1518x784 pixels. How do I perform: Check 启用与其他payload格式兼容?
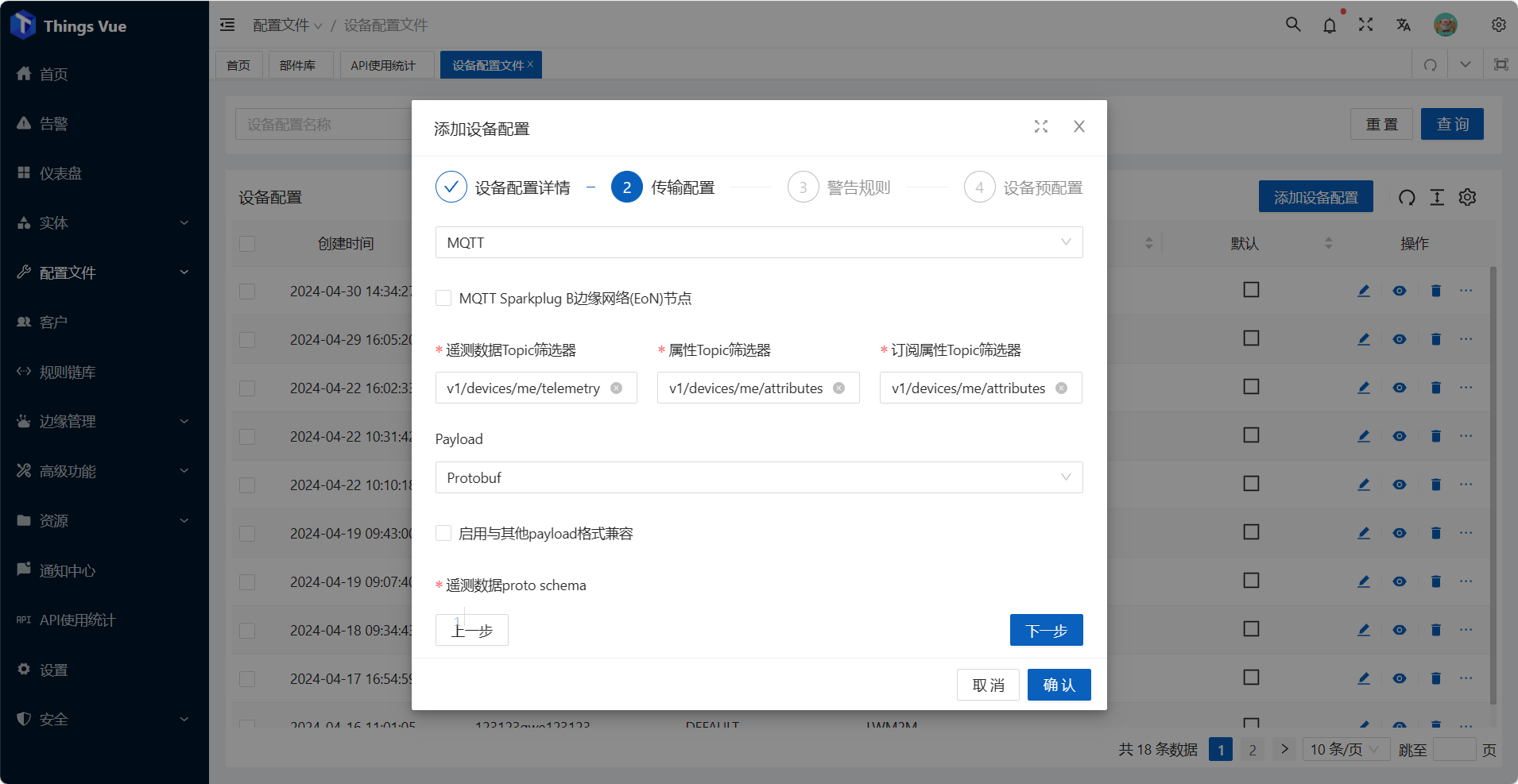tap(443, 533)
